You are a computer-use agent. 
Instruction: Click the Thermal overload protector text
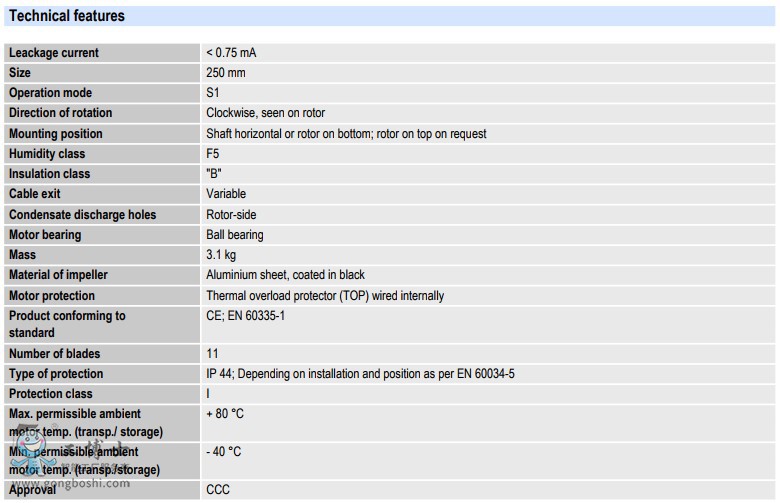pyautogui.click(x=325, y=296)
